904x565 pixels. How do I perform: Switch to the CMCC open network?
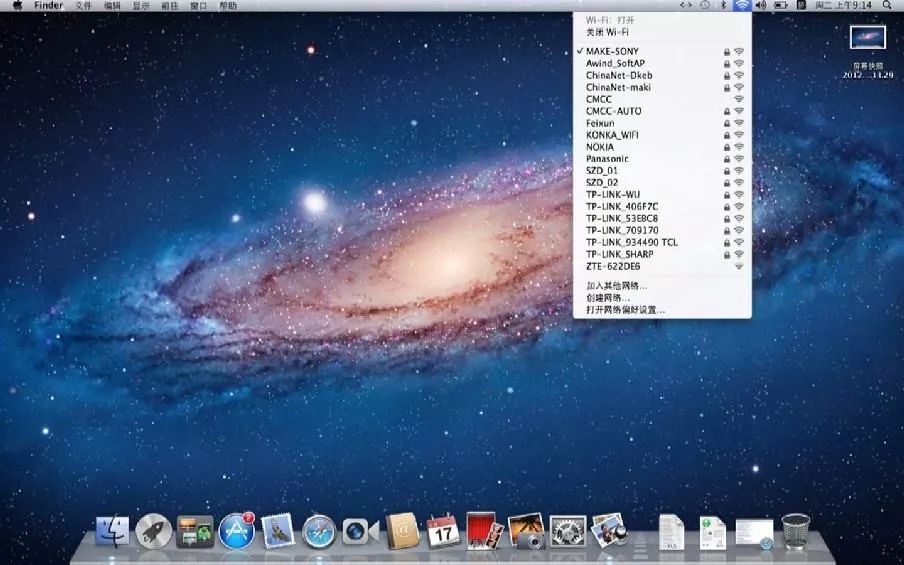pyautogui.click(x=599, y=99)
